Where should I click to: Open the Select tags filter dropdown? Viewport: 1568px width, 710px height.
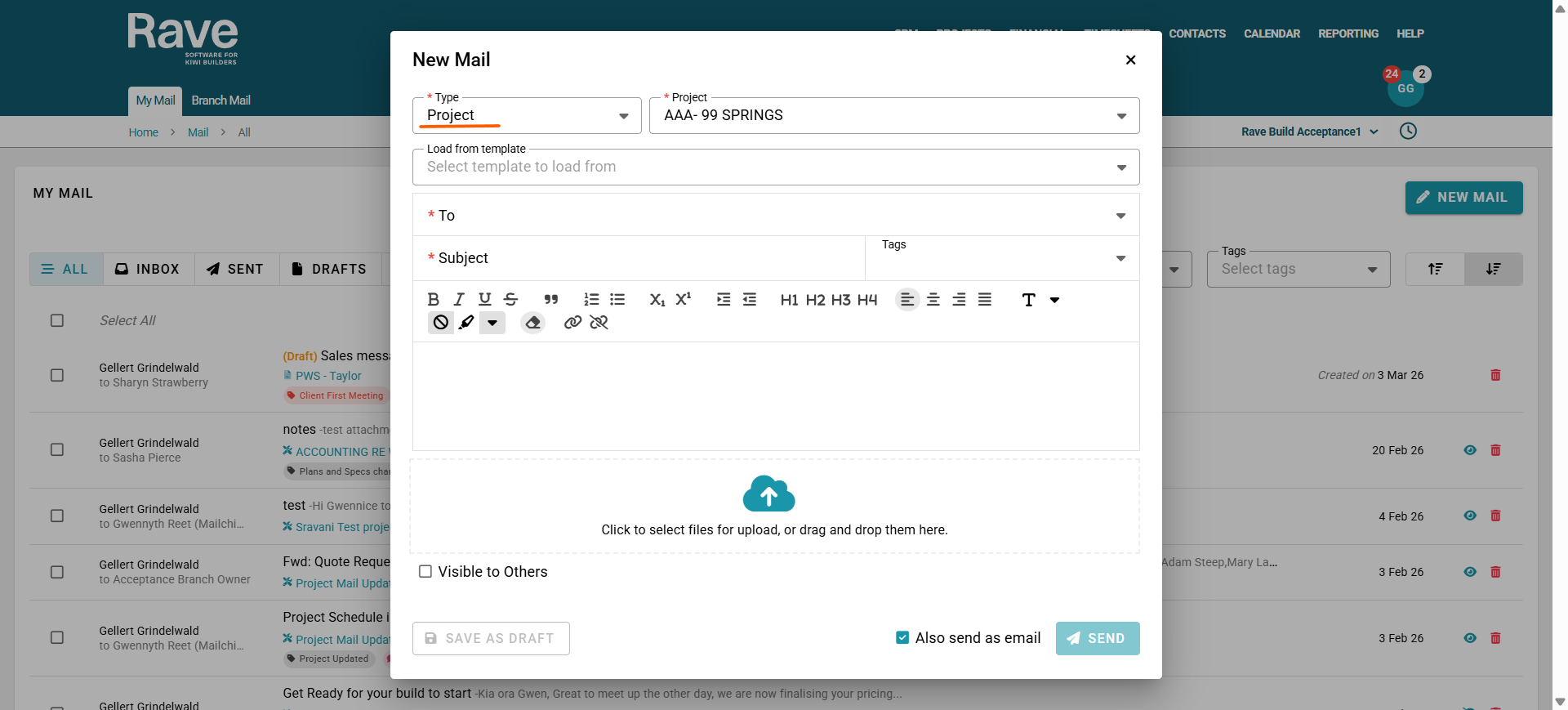1298,269
